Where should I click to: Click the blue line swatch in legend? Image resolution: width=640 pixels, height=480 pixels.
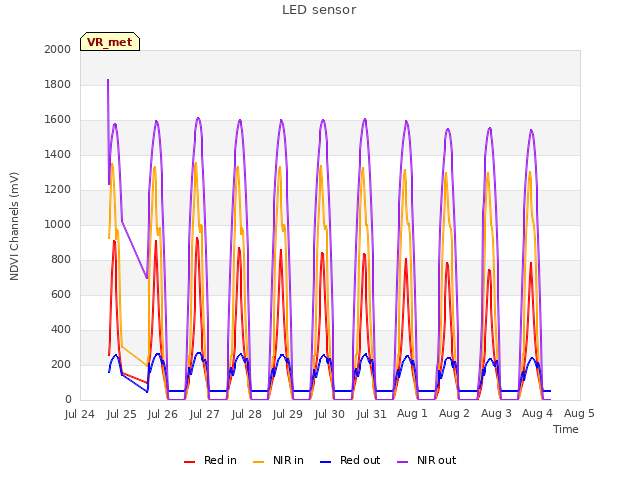pos(325,462)
